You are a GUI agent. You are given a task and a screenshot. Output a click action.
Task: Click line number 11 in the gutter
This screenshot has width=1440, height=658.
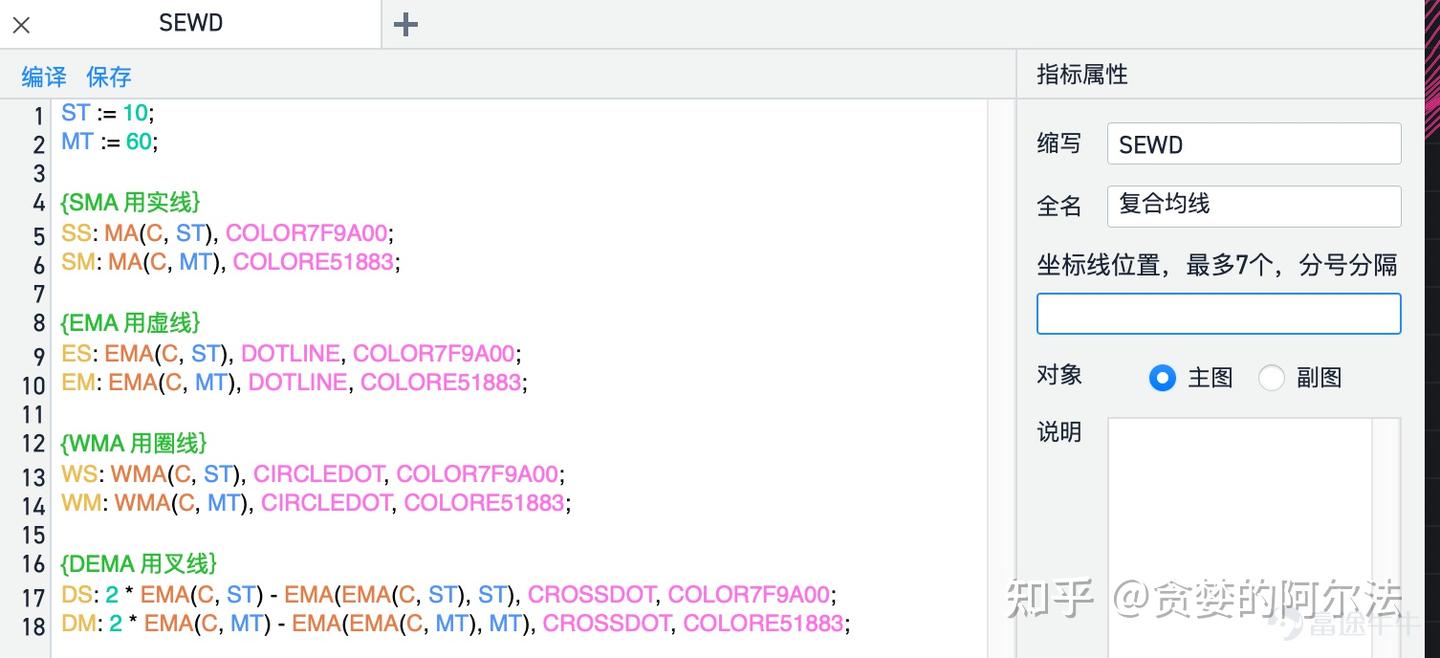coord(33,415)
